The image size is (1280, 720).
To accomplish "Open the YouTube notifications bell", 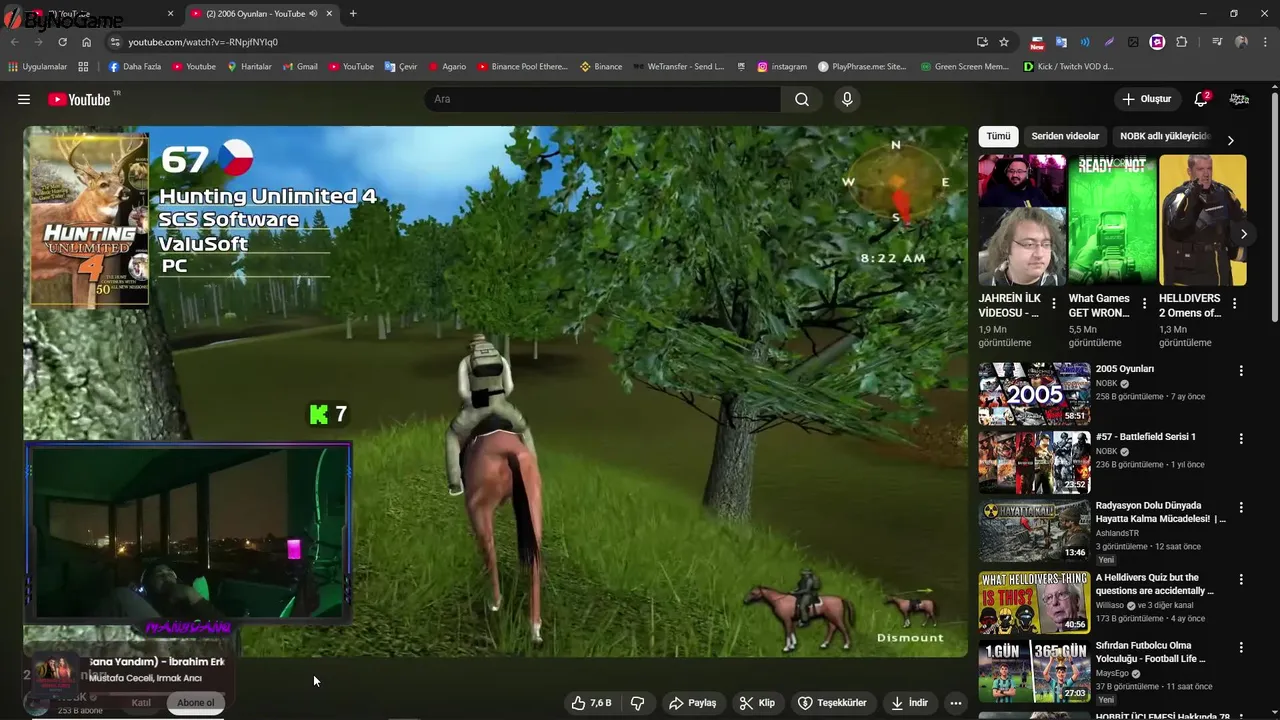I will click(x=1201, y=99).
